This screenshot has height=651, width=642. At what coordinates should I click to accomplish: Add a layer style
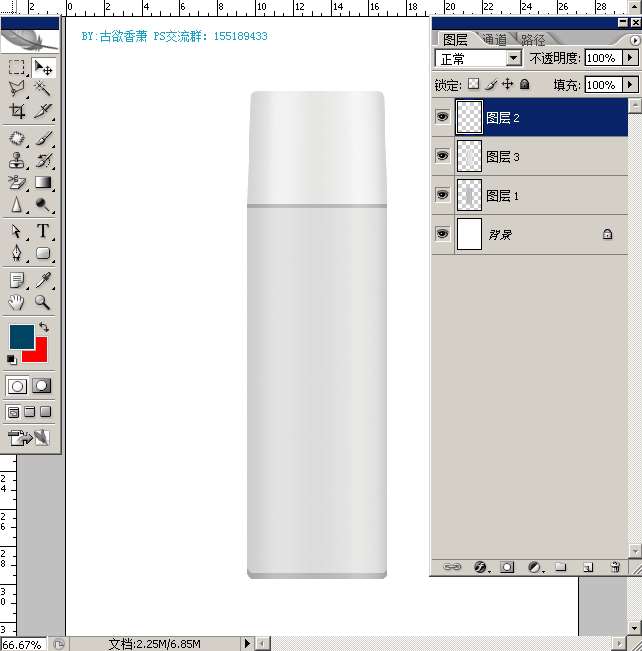pyautogui.click(x=481, y=567)
